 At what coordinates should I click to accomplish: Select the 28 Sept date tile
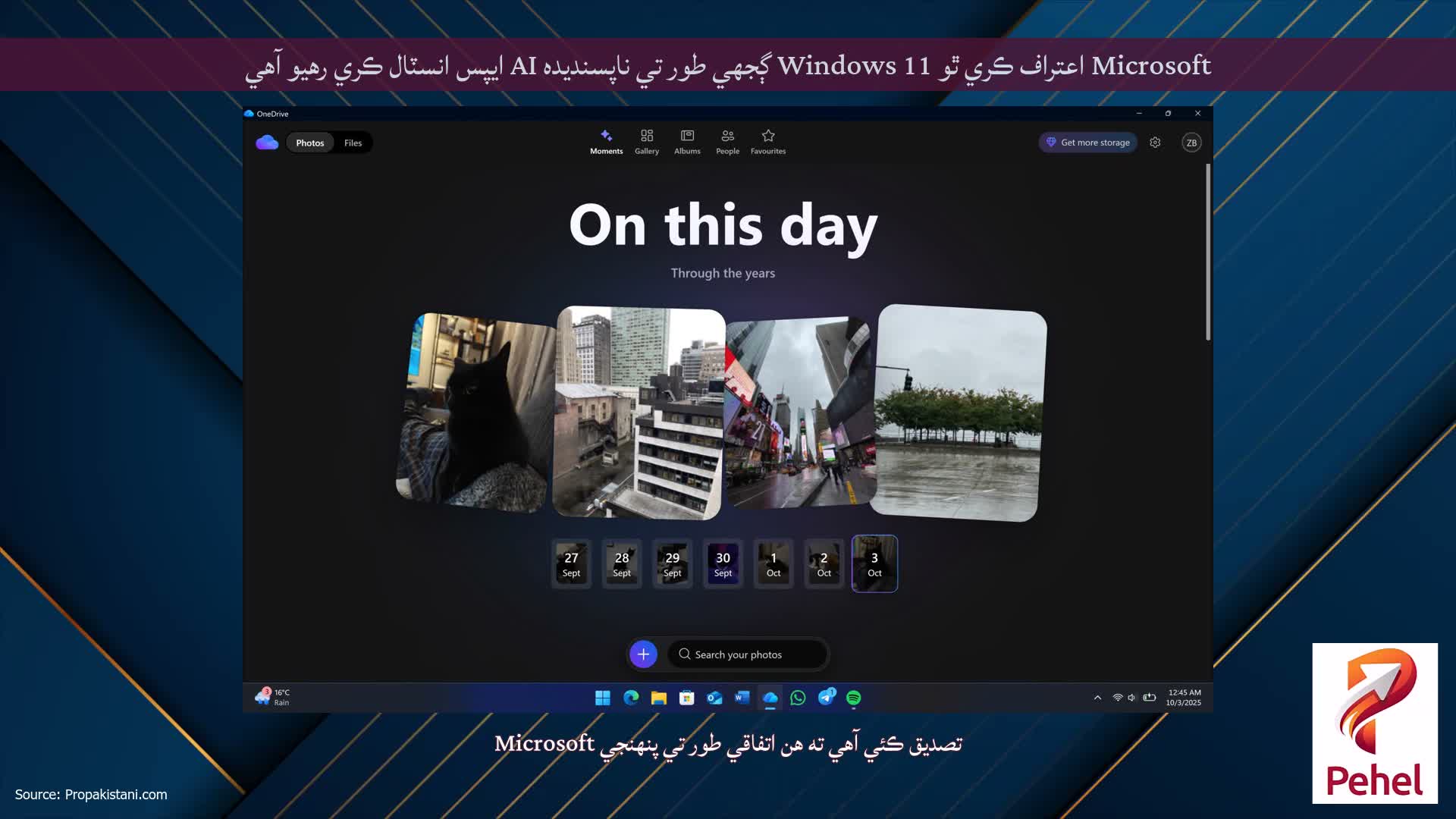[x=622, y=563]
